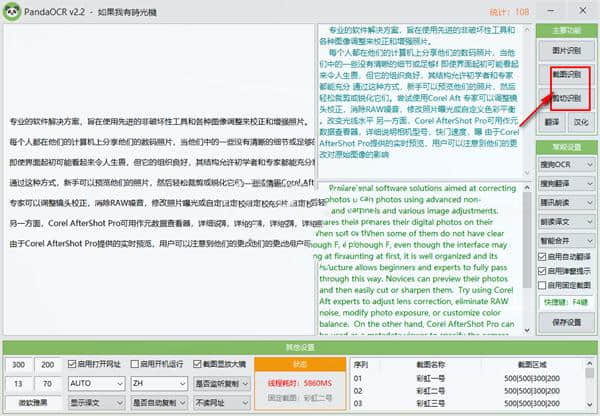Start screenshot recognition with 截图识别
Image resolution: width=600 pixels, height=416 pixels.
pyautogui.click(x=567, y=73)
